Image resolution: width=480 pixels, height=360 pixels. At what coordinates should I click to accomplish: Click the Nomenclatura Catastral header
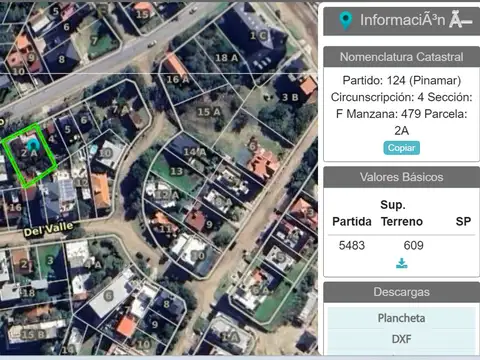coord(401,57)
